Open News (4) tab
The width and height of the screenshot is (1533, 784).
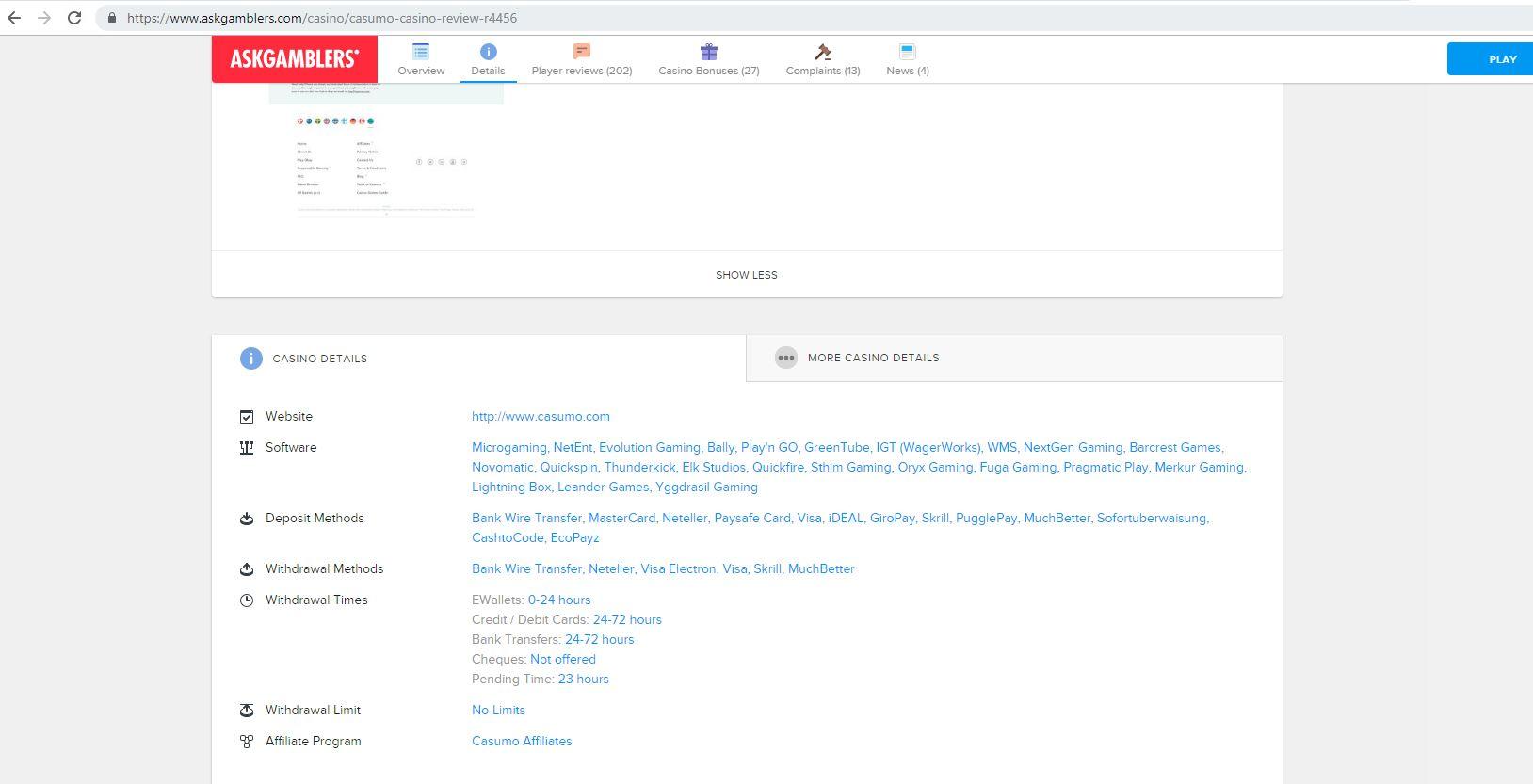click(908, 71)
